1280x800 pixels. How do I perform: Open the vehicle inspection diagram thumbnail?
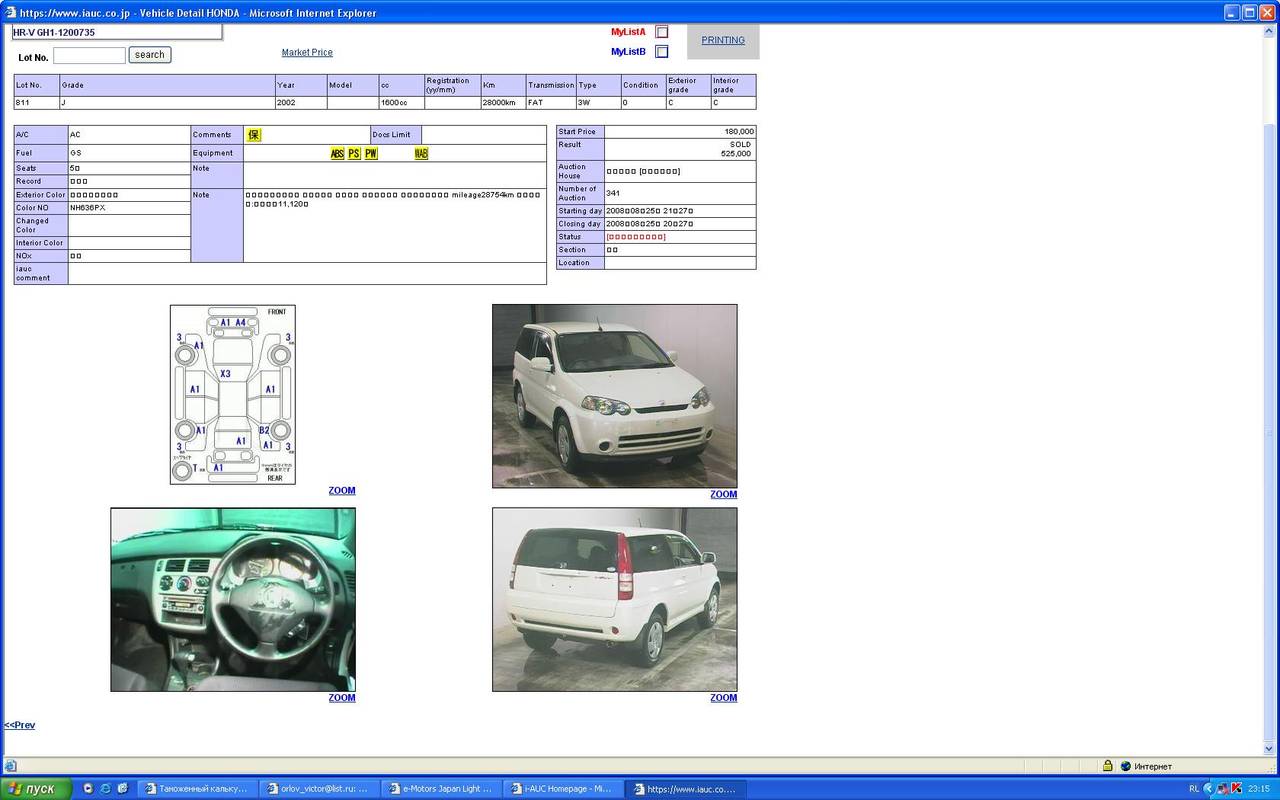pyautogui.click(x=233, y=394)
